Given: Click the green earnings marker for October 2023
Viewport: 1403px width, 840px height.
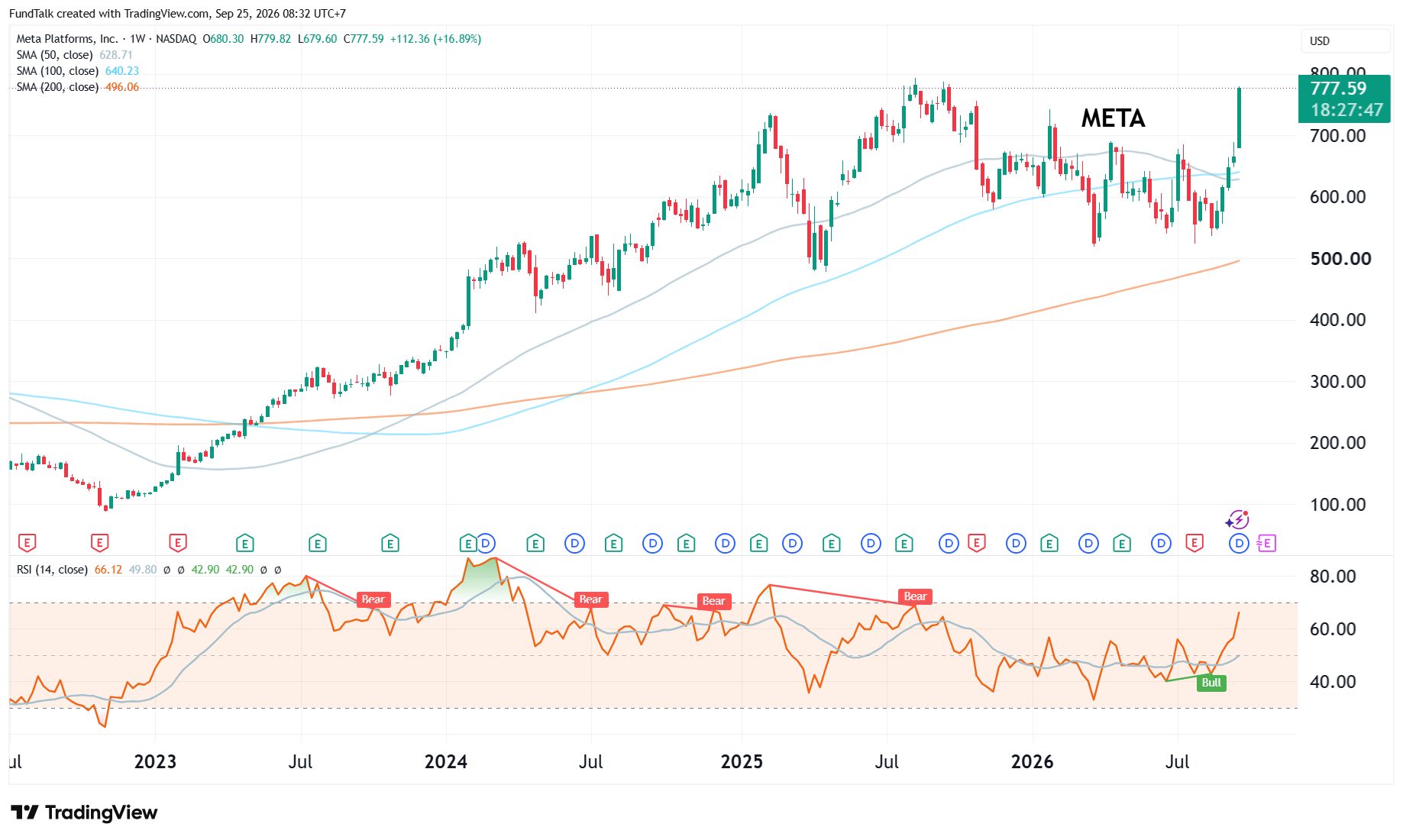Looking at the screenshot, I should [x=390, y=544].
